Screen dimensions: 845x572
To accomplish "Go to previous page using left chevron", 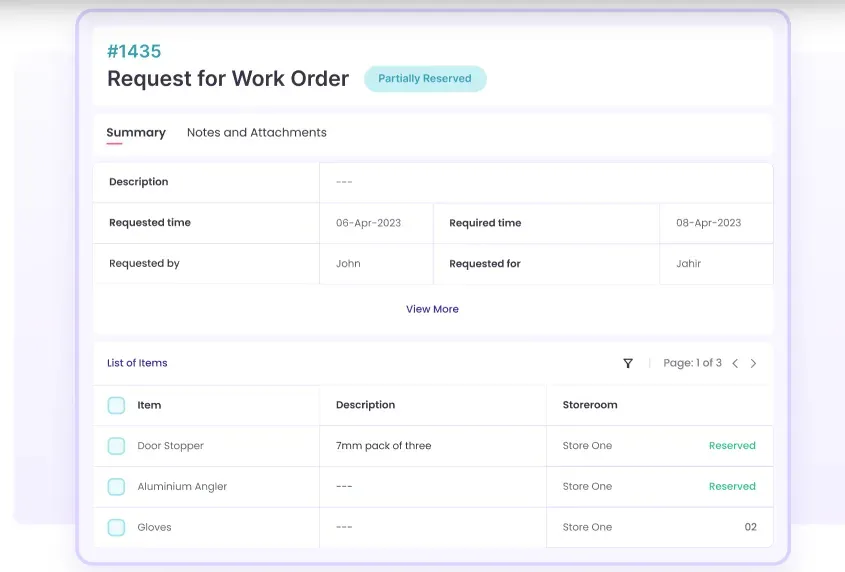I will tap(735, 363).
